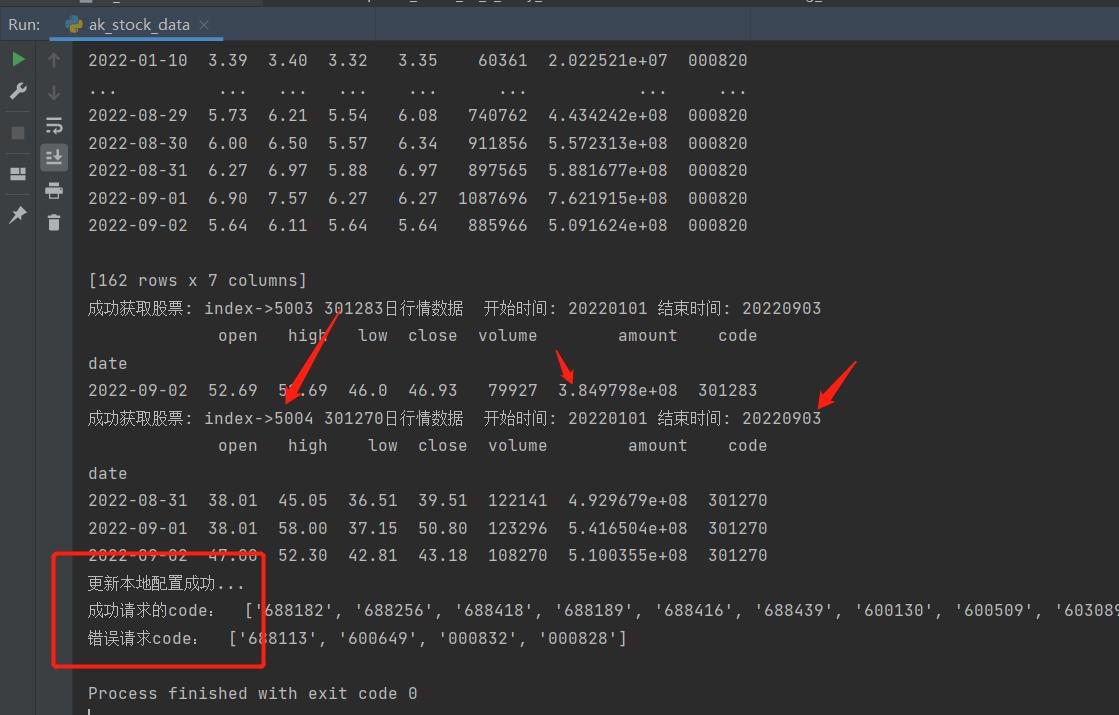Toggle Scroll to End of console
The height and width of the screenshot is (715, 1119).
coord(54,157)
